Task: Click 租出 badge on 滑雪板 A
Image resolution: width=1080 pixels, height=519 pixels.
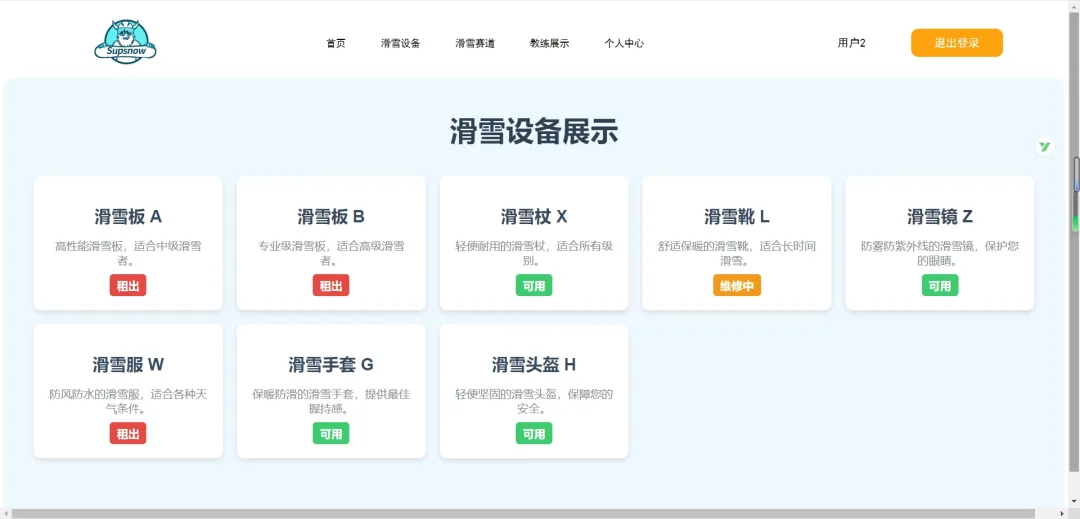Action: point(128,286)
